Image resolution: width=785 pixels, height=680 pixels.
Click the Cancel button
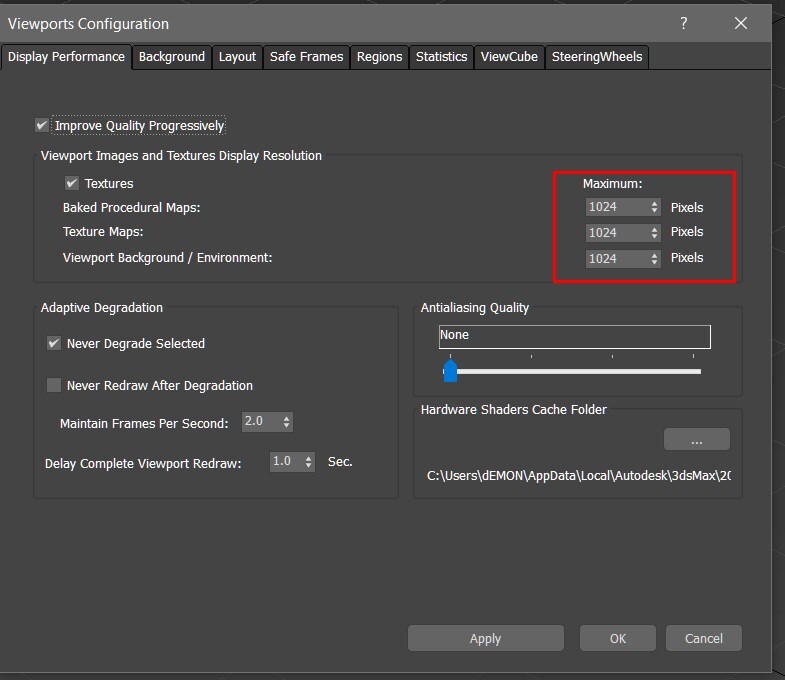pyautogui.click(x=704, y=638)
